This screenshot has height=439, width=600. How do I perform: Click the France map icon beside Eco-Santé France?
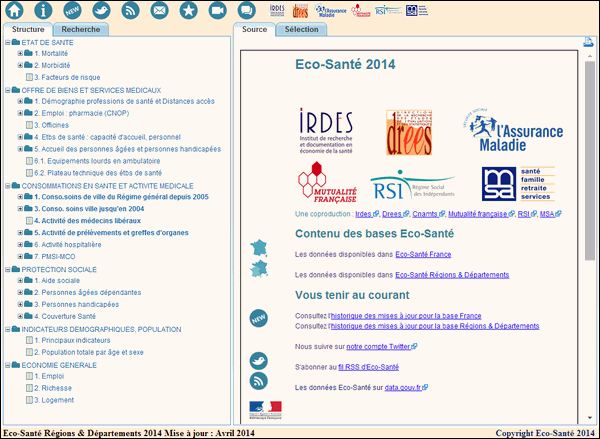click(259, 248)
